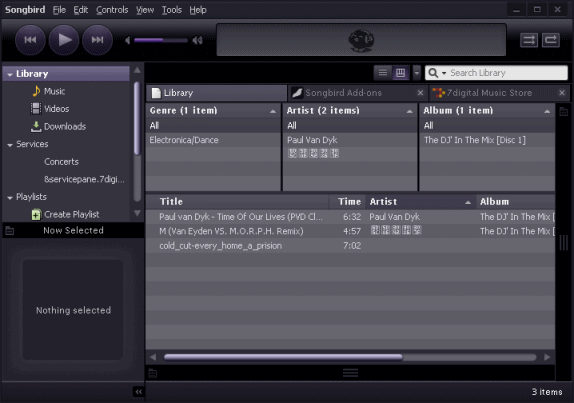Viewport: 574px width, 403px height.
Task: Open the Edit menu
Action: (x=81, y=10)
